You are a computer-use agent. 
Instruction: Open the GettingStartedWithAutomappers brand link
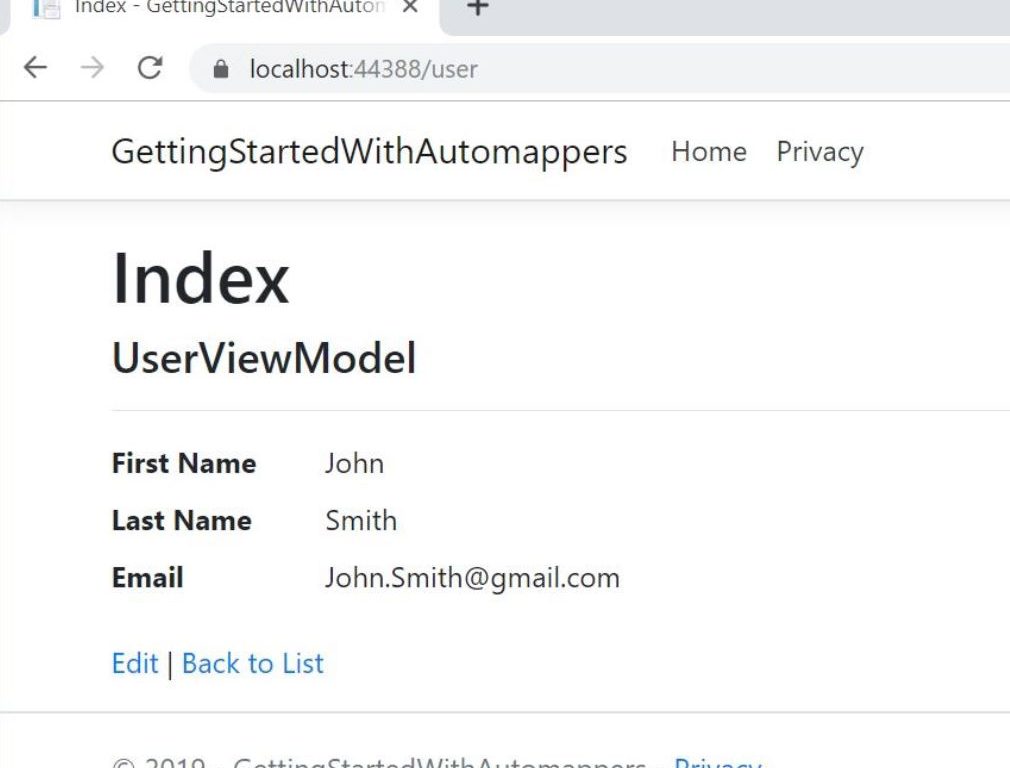point(369,152)
